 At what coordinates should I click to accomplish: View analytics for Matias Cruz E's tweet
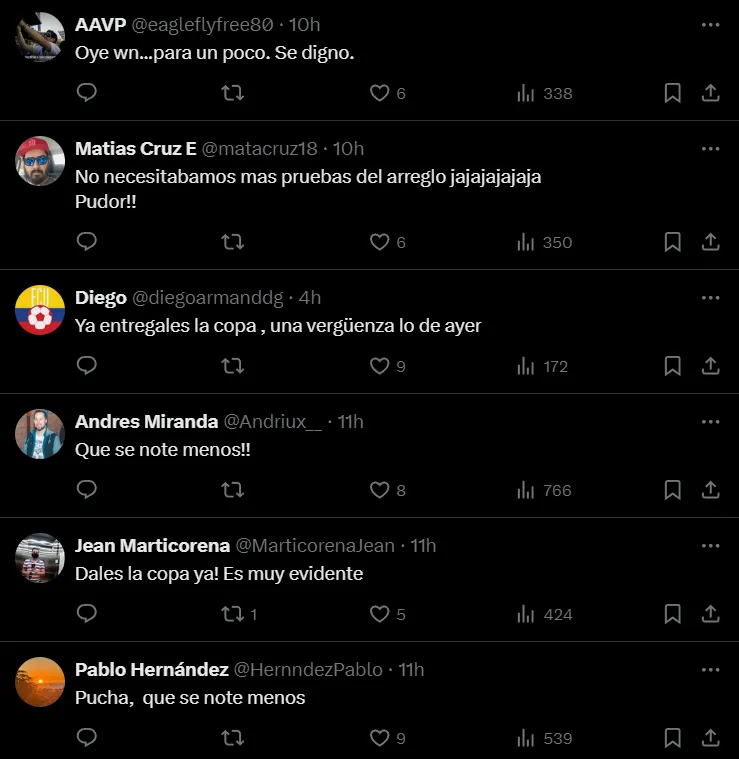544,242
